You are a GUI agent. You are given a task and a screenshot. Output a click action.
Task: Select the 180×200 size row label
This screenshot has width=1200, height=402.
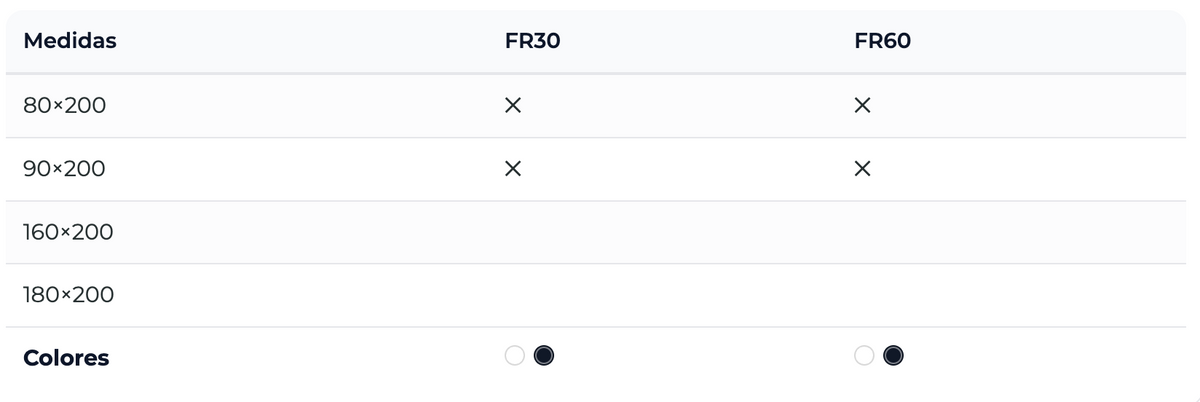pos(68,296)
